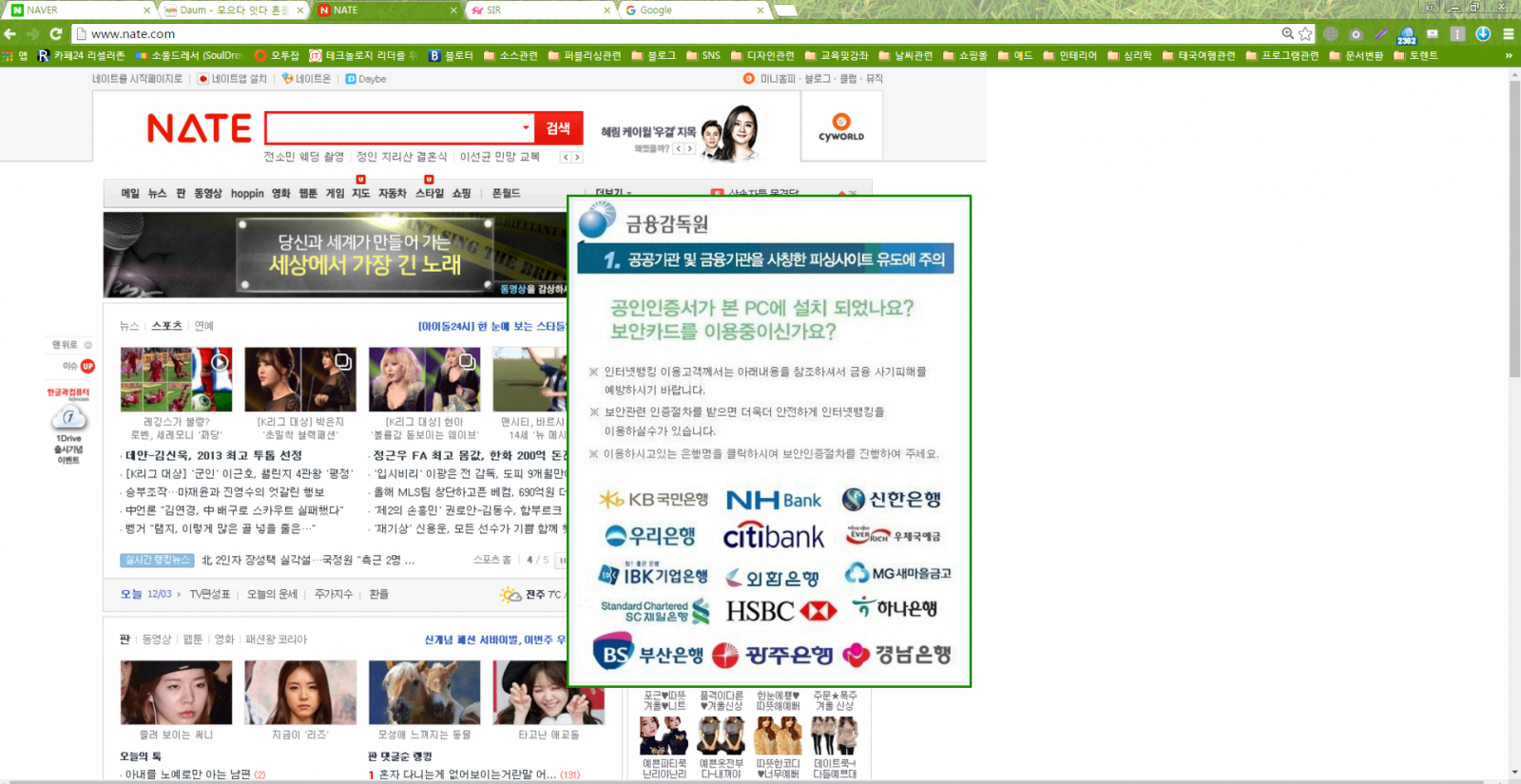This screenshot has height=784, width=1521.
Task: Expand the bookmarks bar overflow chevron
Action: pyautogui.click(x=1509, y=55)
